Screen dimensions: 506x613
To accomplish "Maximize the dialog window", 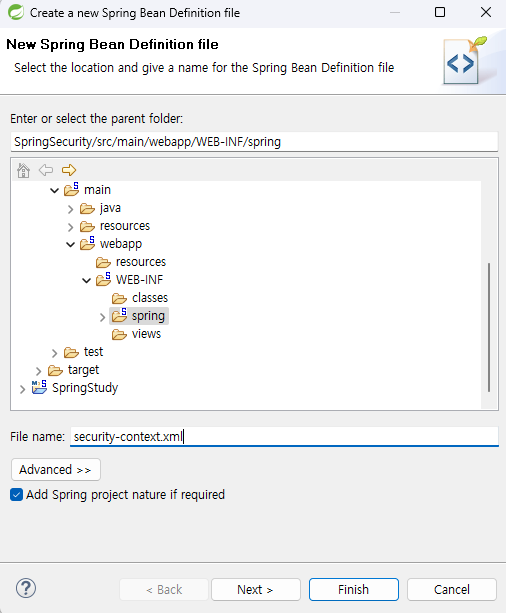I will [x=440, y=13].
